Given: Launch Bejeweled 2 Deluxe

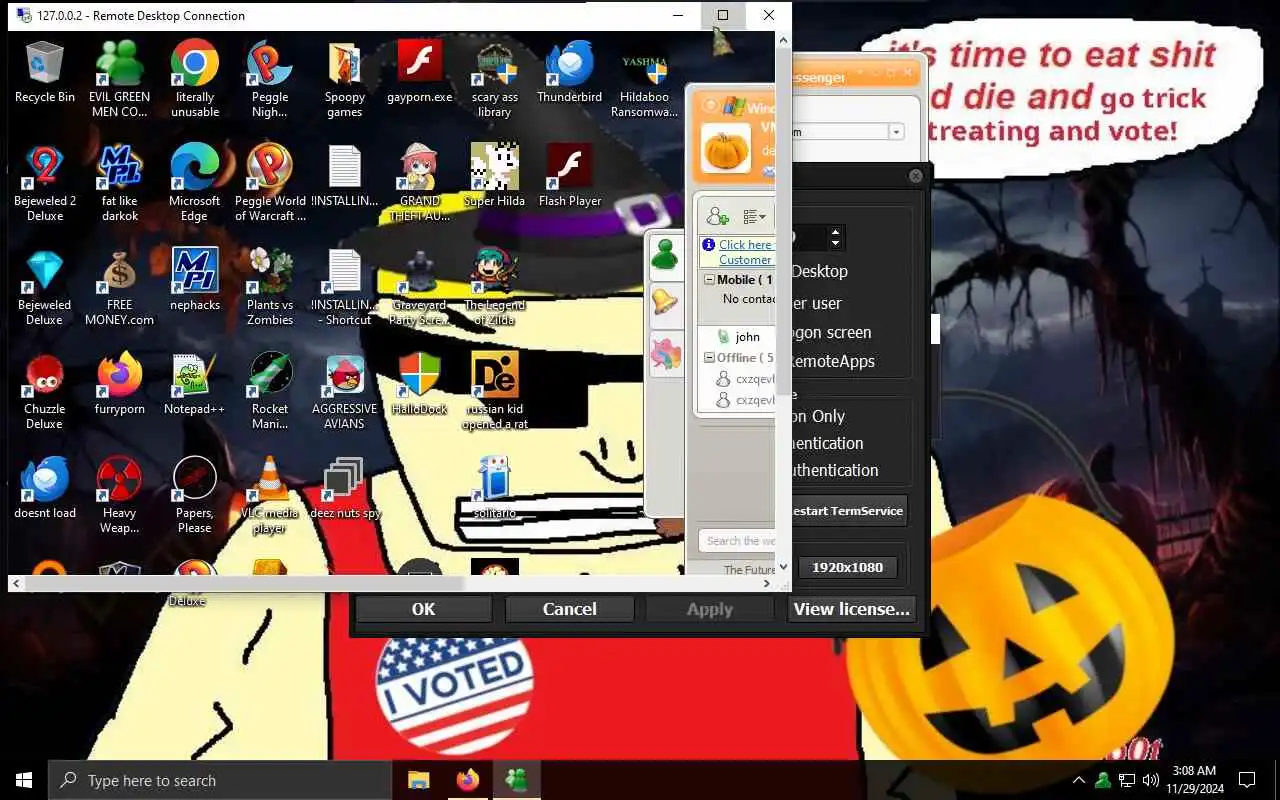Looking at the screenshot, I should [x=45, y=183].
